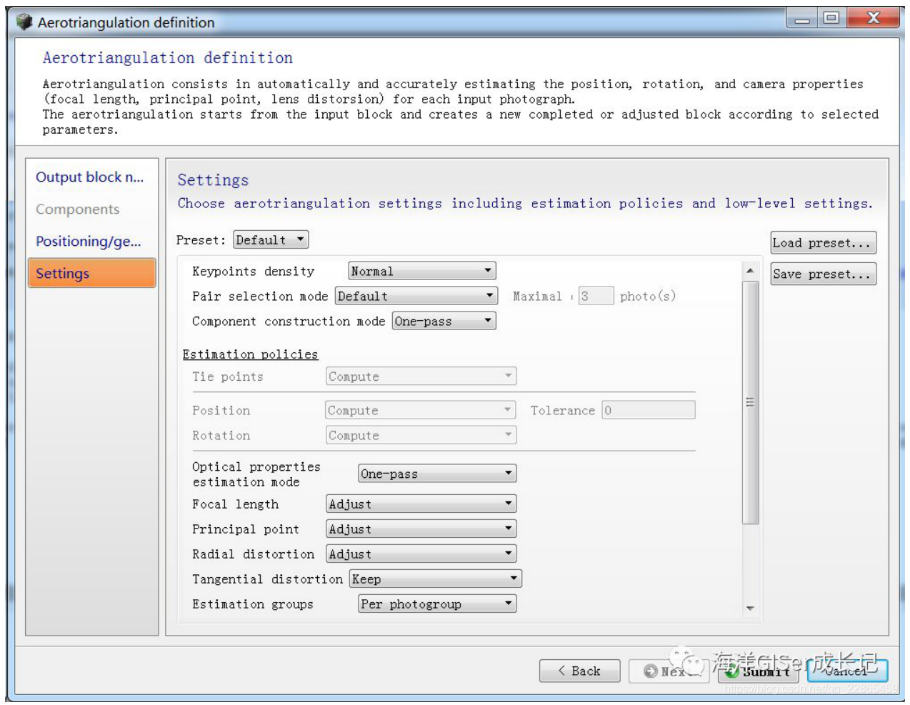This screenshot has height=705, width=910.
Task: Open Tangential distortion dropdown
Action: pyautogui.click(x=435, y=579)
